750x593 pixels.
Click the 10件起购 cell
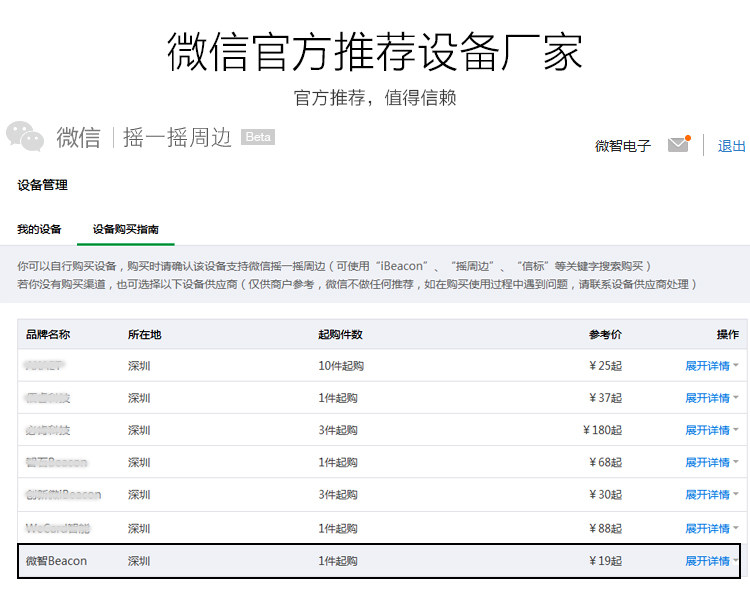341,366
